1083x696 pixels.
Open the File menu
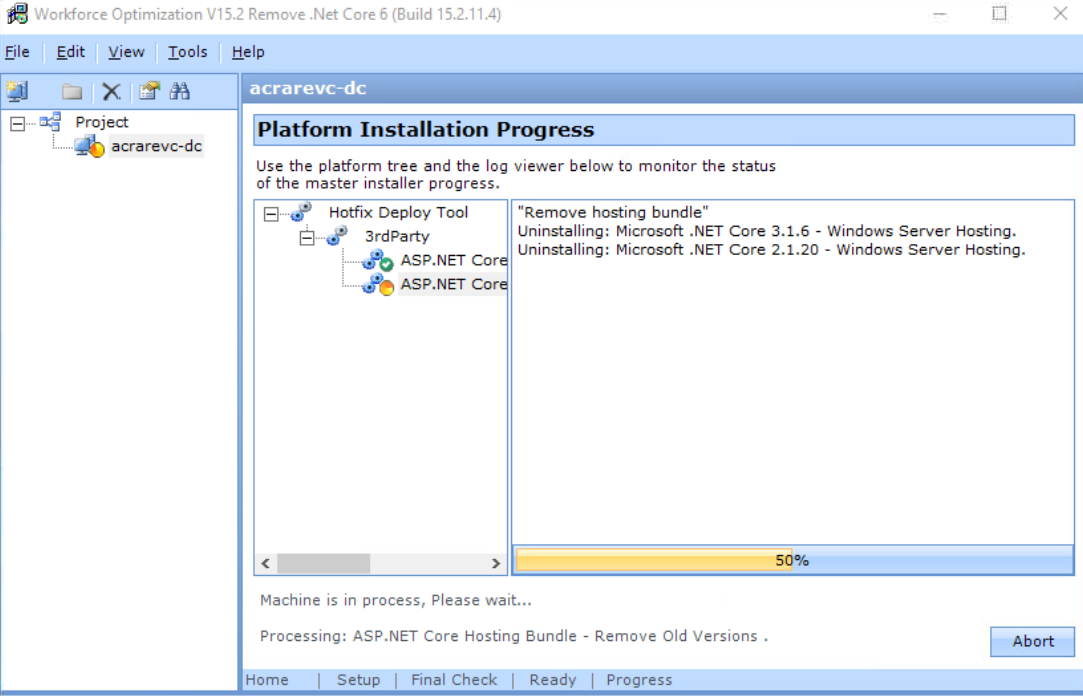click(17, 52)
